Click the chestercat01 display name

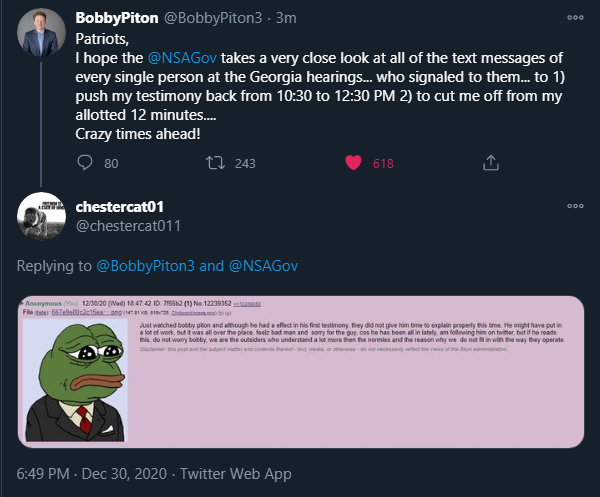point(126,206)
